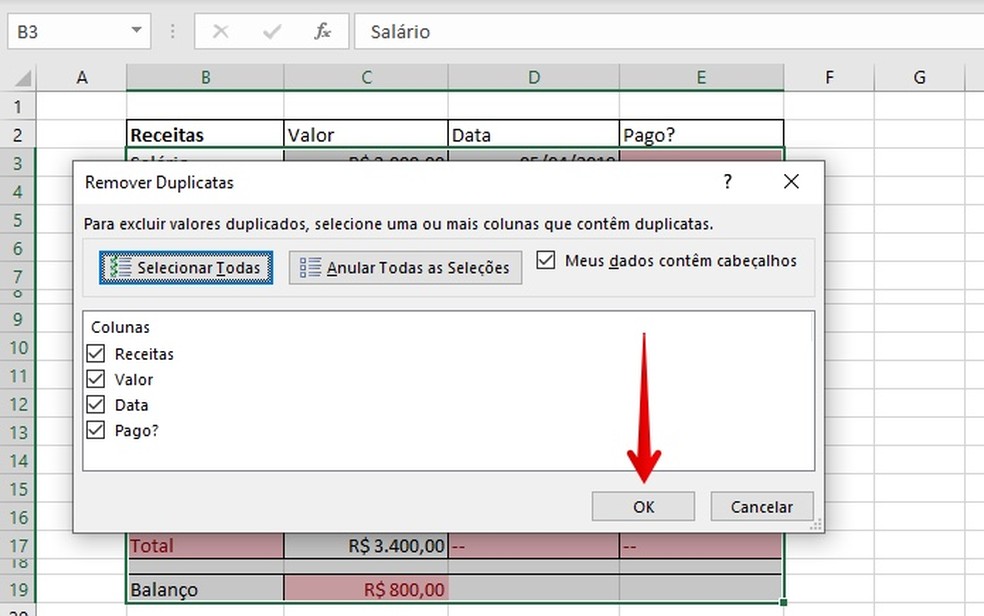Disable the 'Meus dados contêm cabeçalhos' option
Image resolution: width=984 pixels, height=616 pixels.
coord(546,259)
